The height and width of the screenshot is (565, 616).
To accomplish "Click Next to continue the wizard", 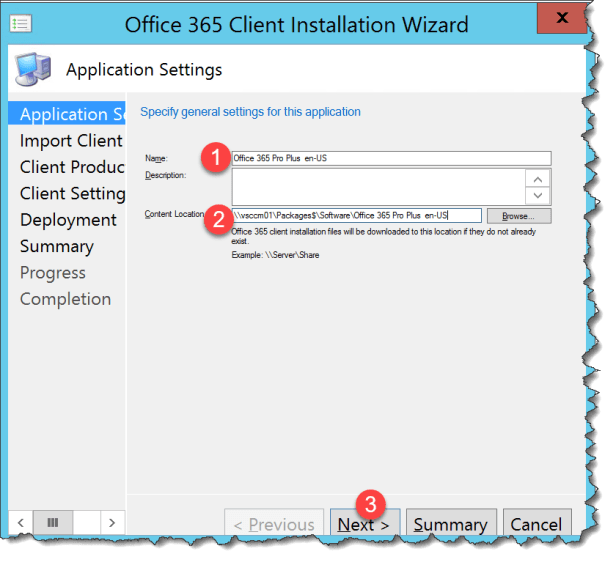I will (x=365, y=524).
